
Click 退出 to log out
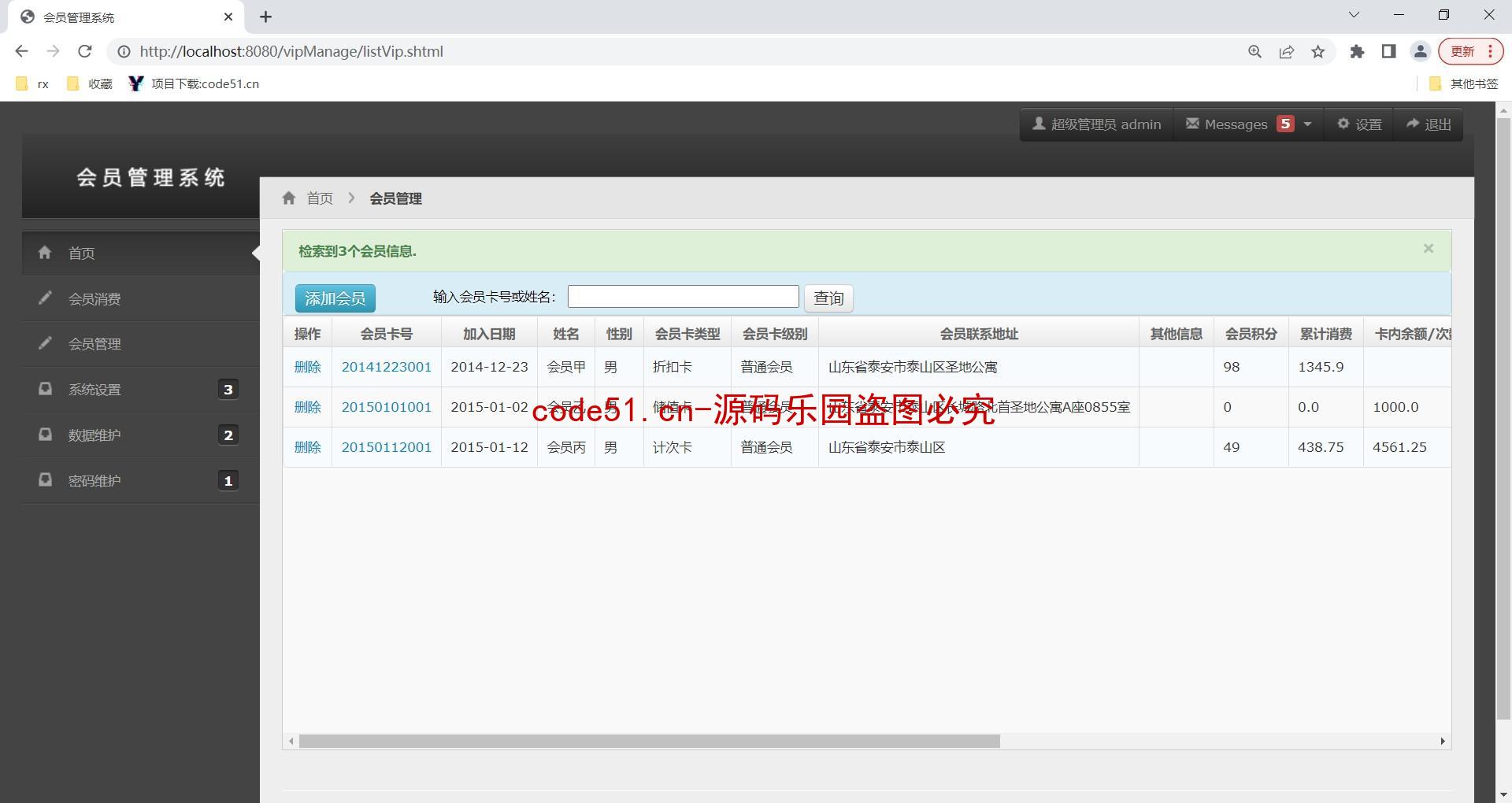1429,124
